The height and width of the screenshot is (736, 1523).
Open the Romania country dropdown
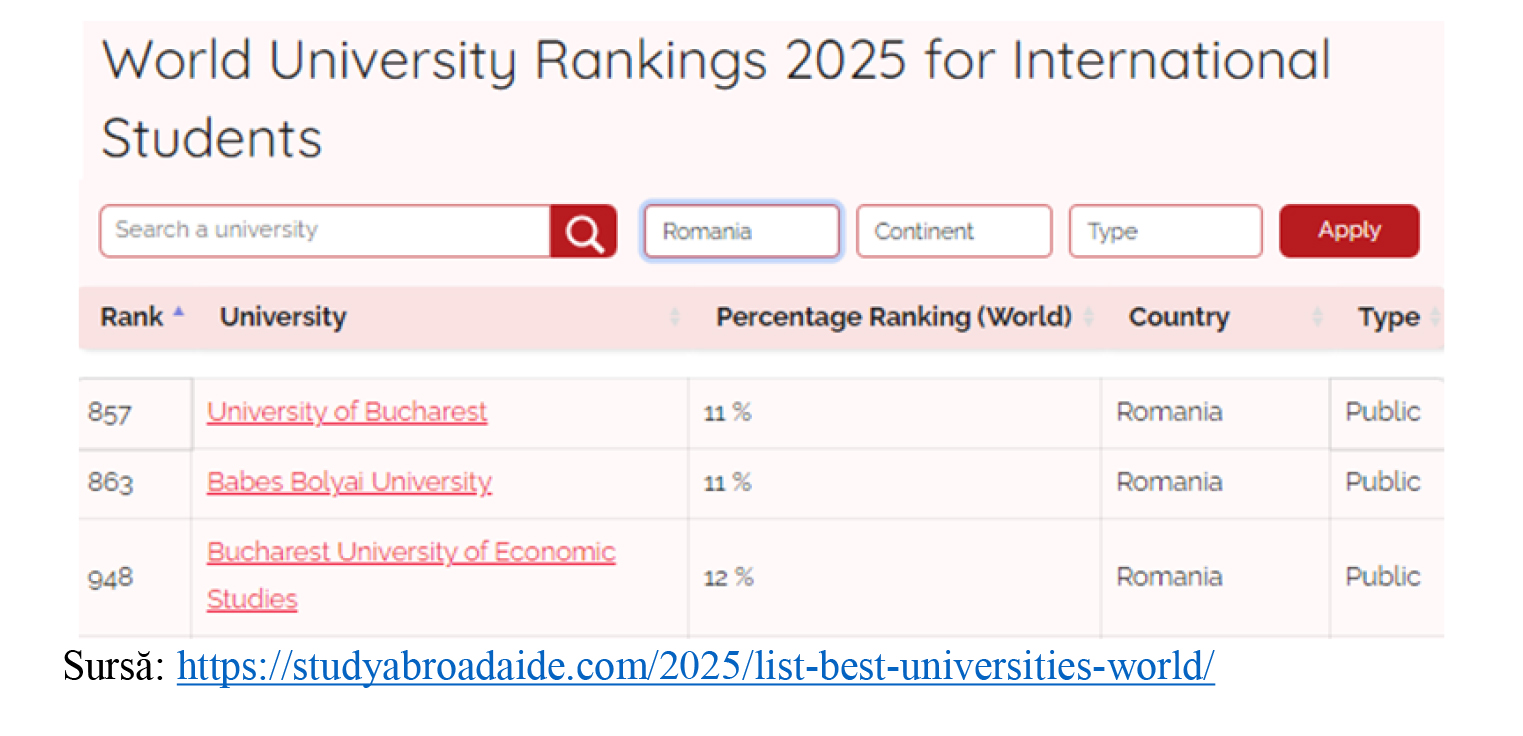coord(741,231)
